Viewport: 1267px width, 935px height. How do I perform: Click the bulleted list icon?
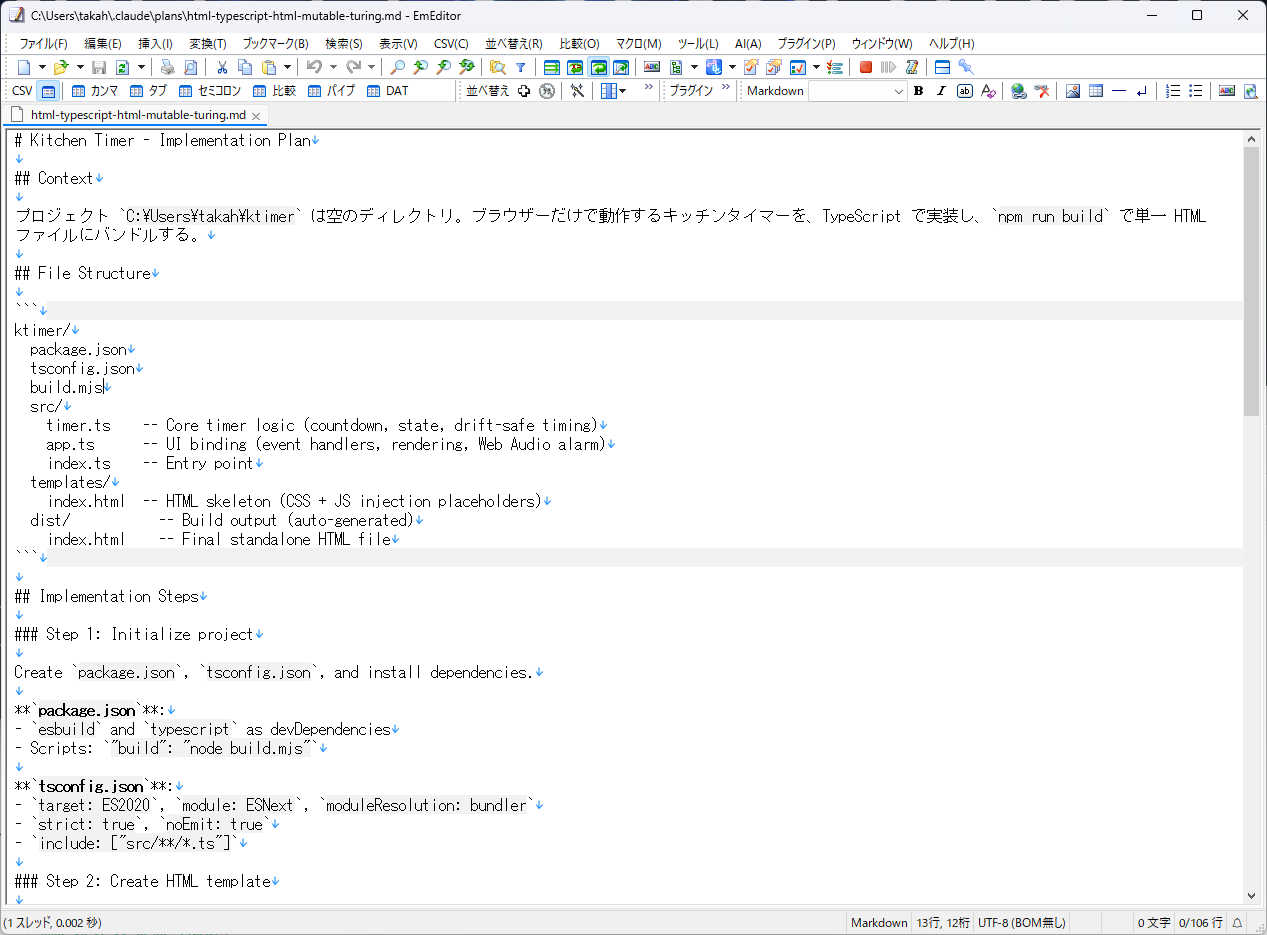click(x=1196, y=91)
